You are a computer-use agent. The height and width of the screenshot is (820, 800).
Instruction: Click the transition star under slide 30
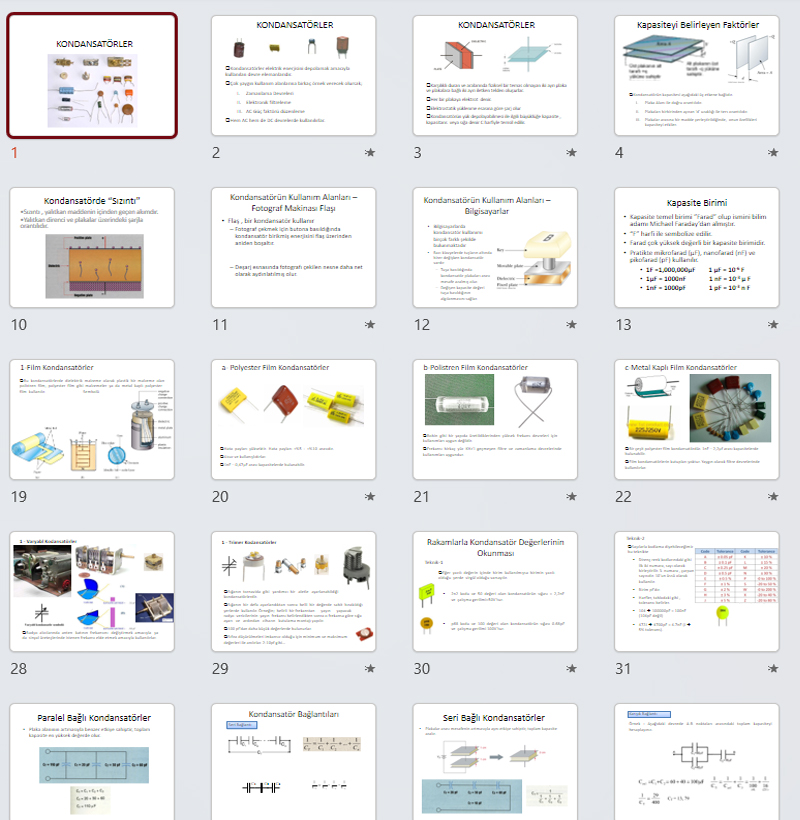(571, 669)
